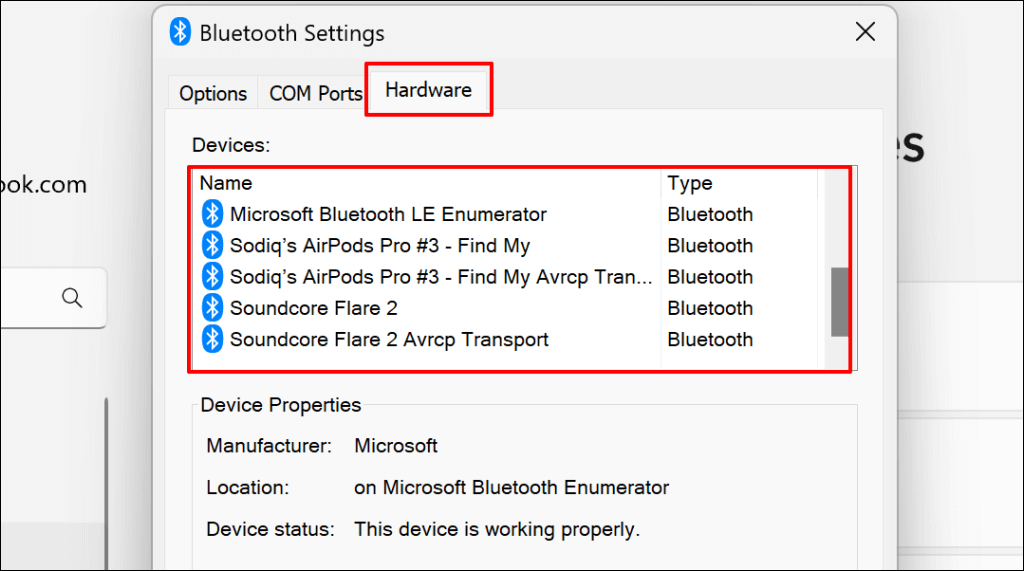Click Bluetooth icon beside AirPods Pro #3 - Find My
1024x571 pixels.
[212, 245]
